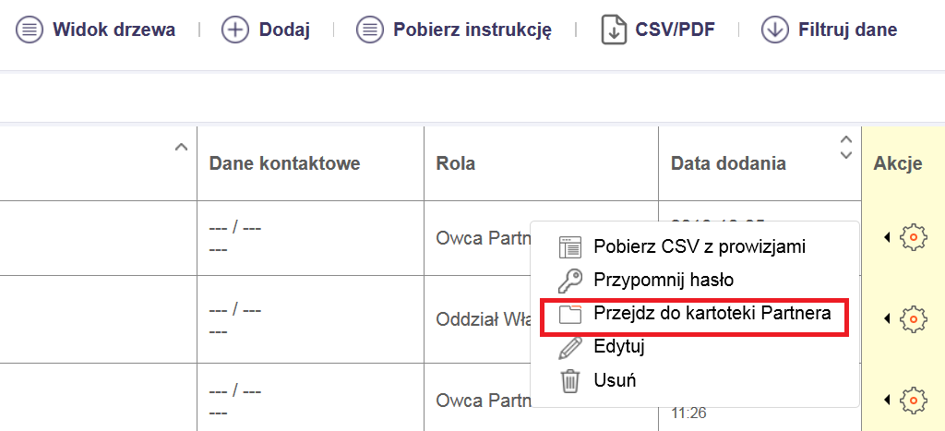Screen dimensions: 945x431
Task: Open gear actions menu in first row
Action: coord(912,238)
